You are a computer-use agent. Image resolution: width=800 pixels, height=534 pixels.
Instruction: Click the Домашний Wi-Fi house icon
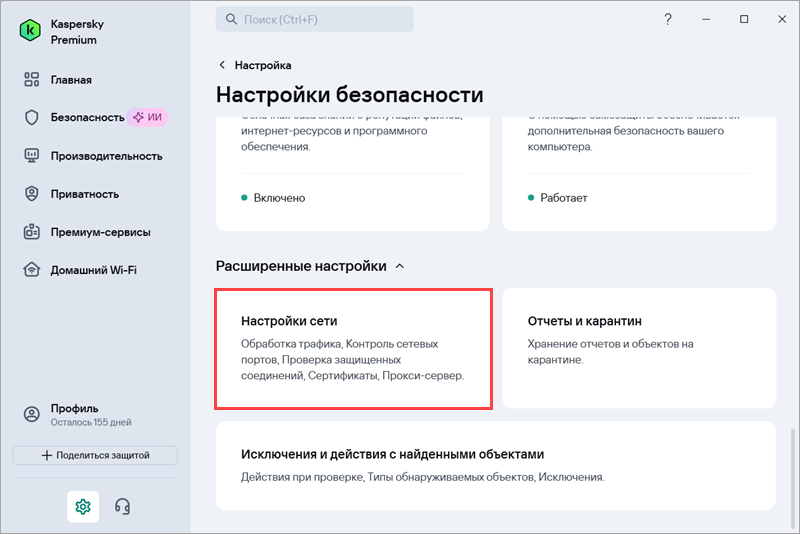coord(32,269)
